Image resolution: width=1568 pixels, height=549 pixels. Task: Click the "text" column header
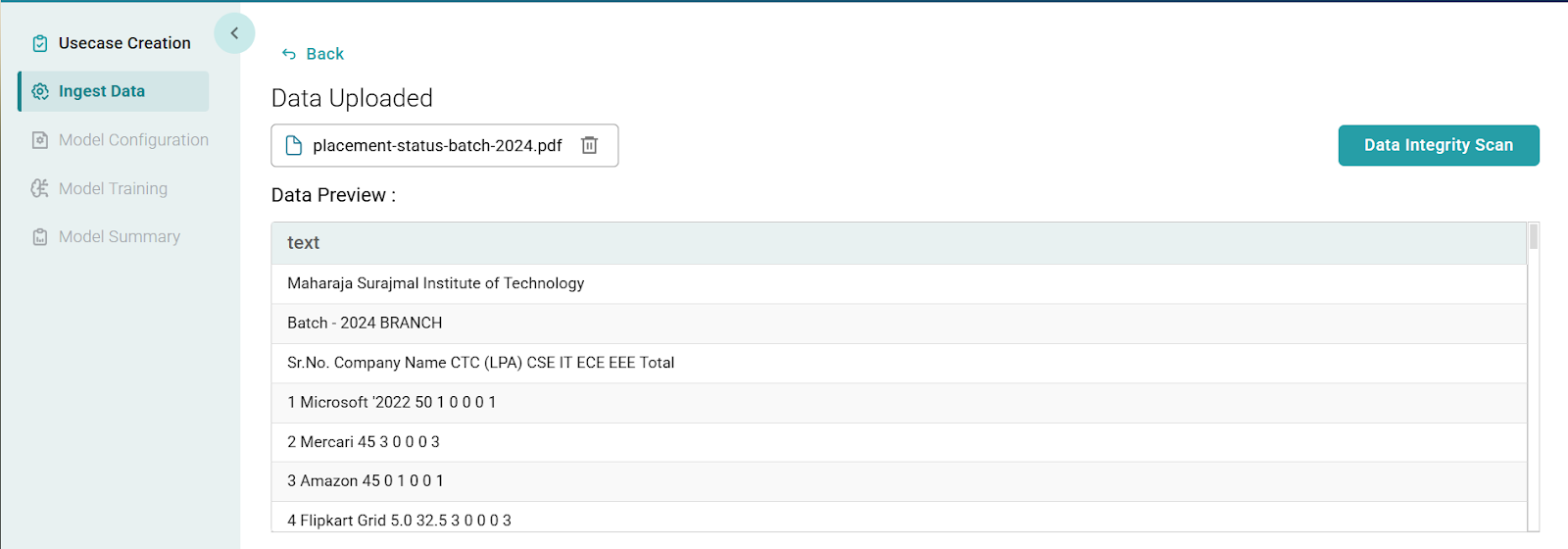click(x=304, y=243)
